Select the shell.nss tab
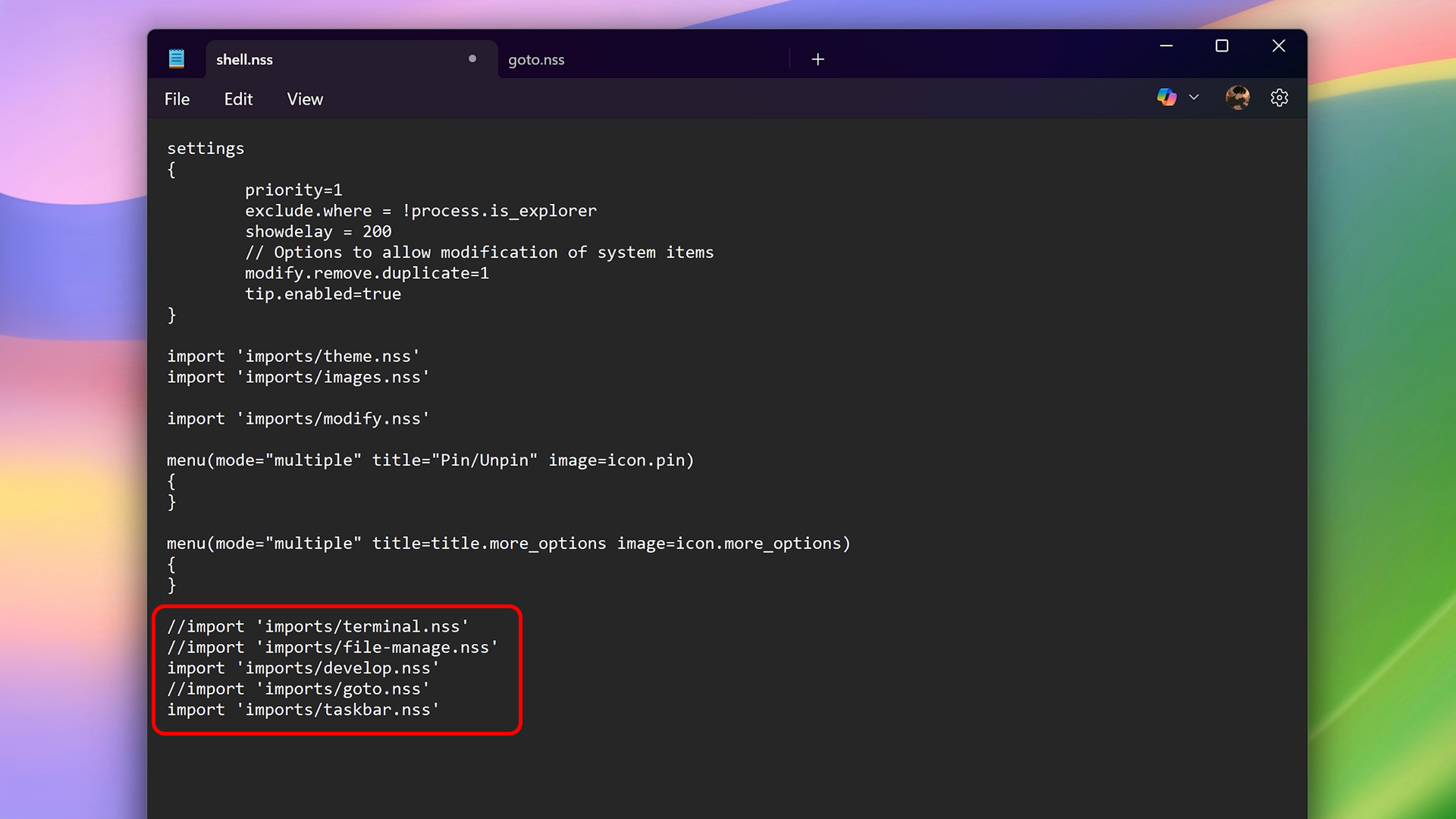Screen dimensions: 1456x819 [x=245, y=60]
